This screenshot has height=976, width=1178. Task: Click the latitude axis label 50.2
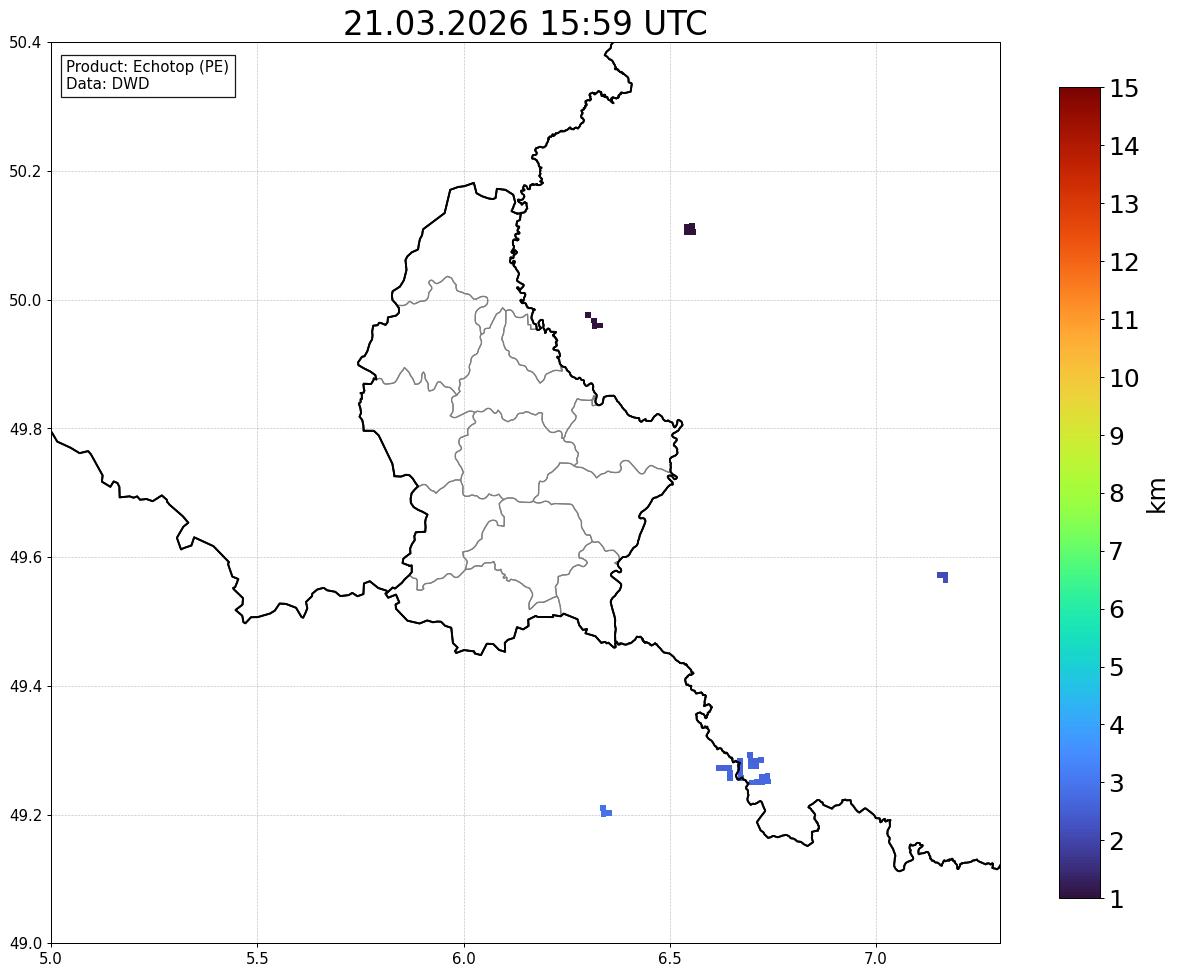point(25,171)
